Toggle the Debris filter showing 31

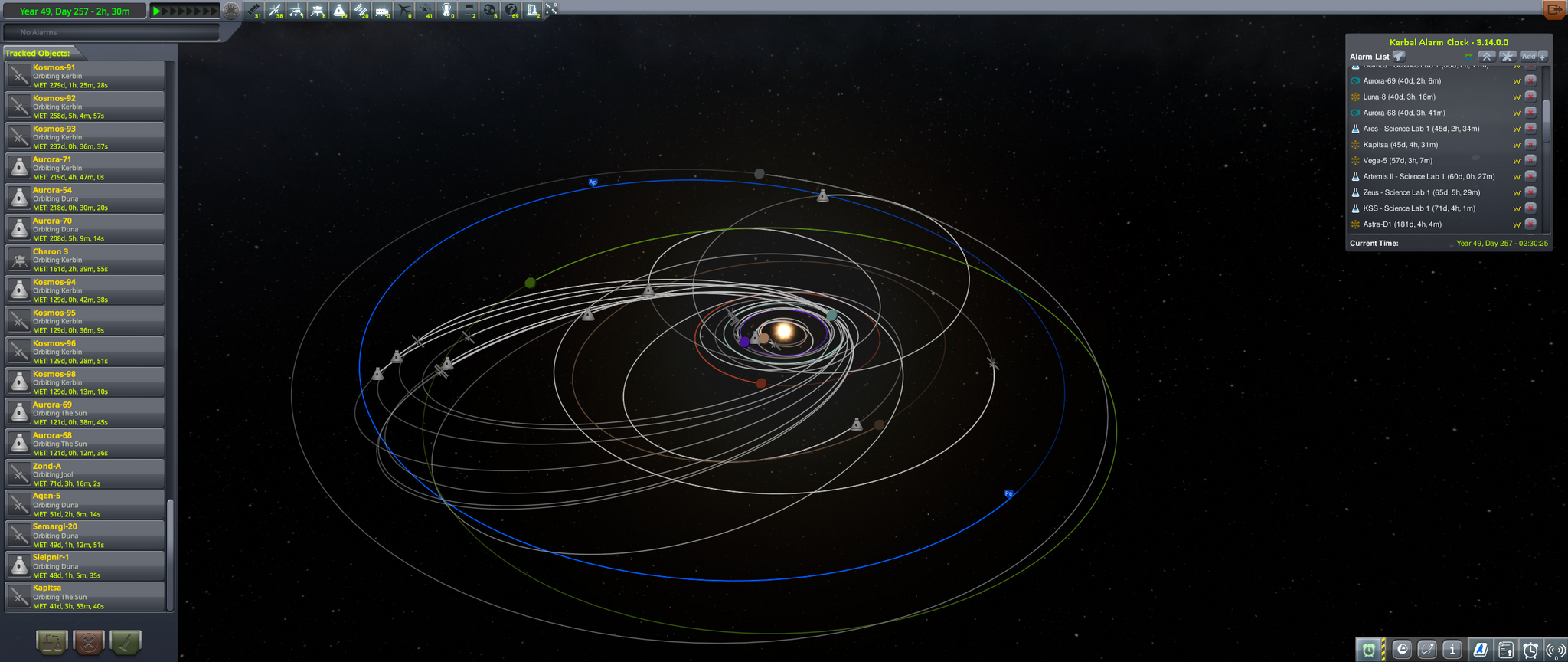pos(253,11)
